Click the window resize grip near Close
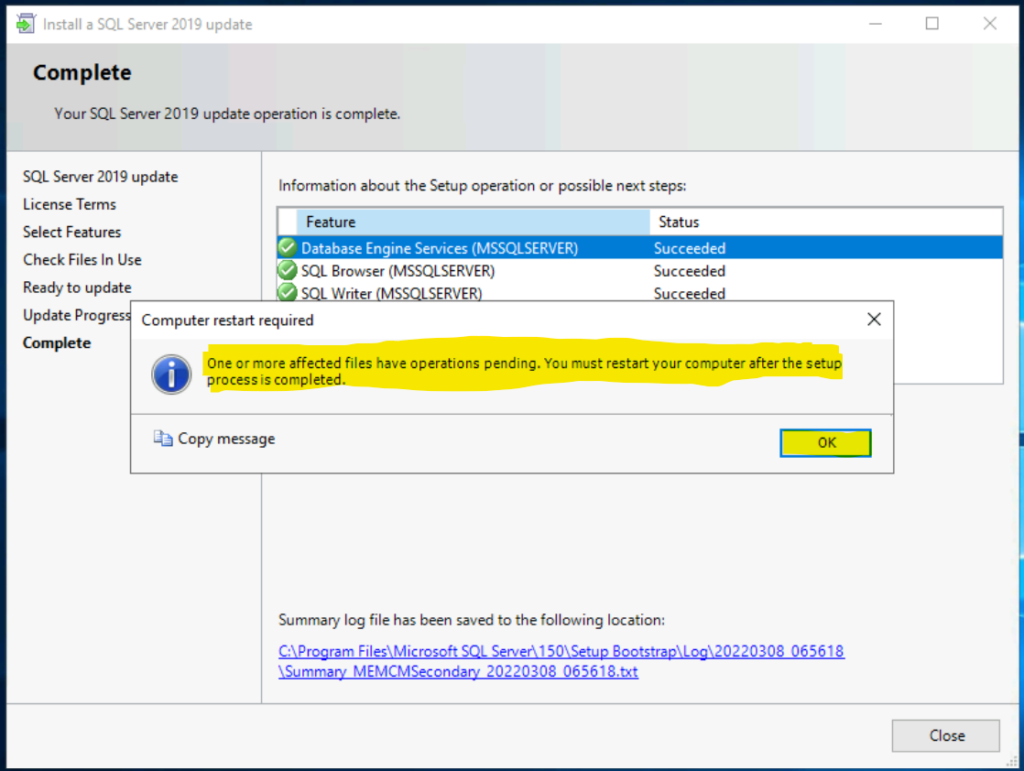This screenshot has height=771, width=1024. pyautogui.click(x=1012, y=761)
